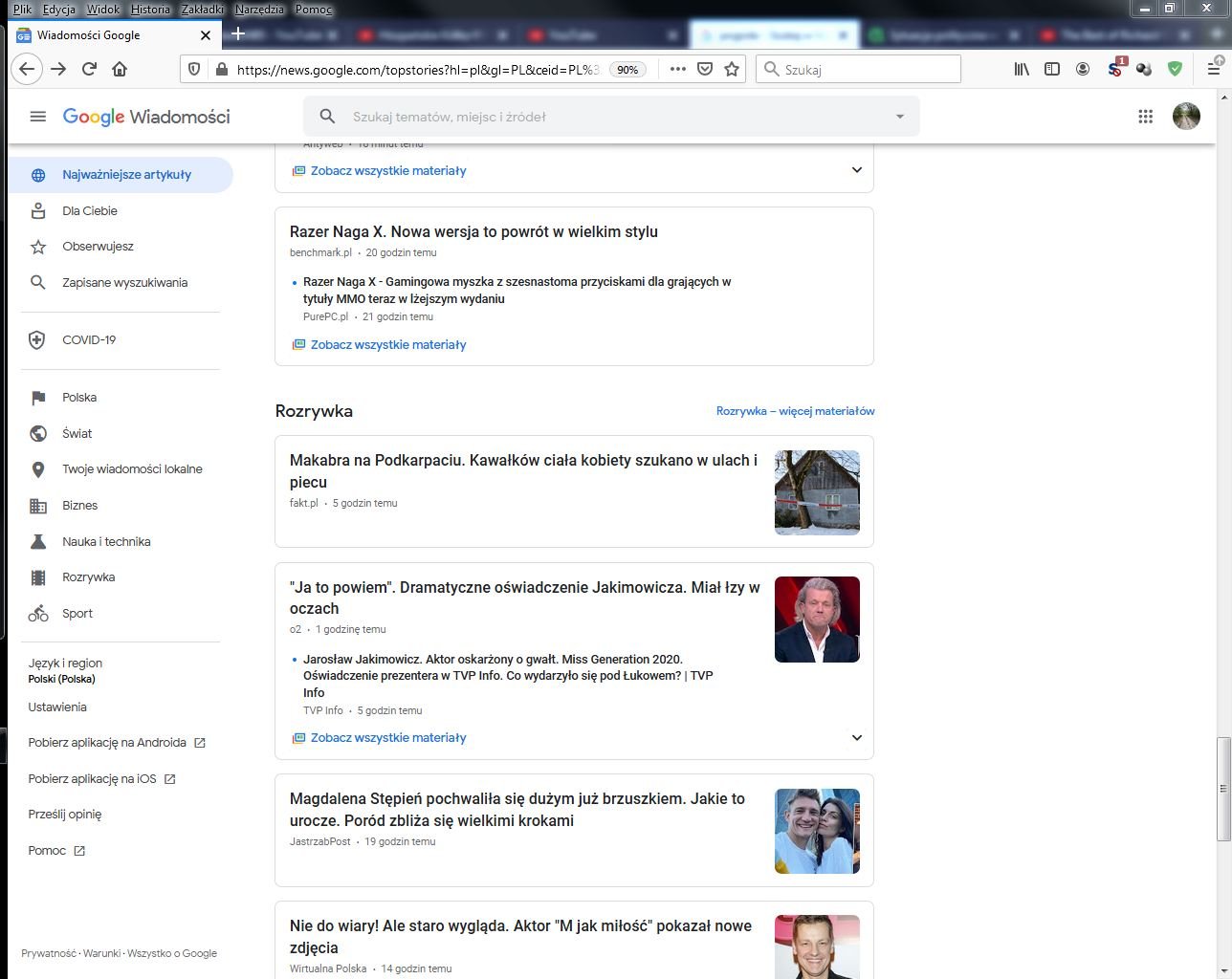Reload the current page
1232x979 pixels.
(x=89, y=69)
